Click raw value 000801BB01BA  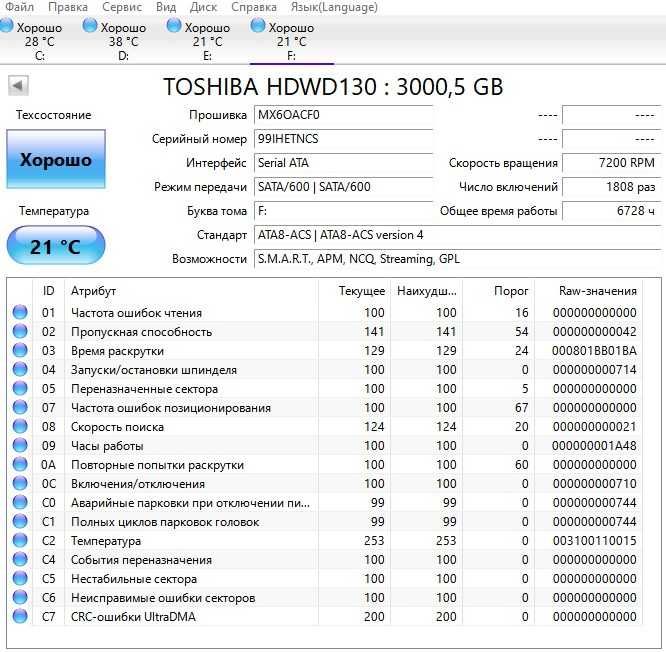pos(594,351)
